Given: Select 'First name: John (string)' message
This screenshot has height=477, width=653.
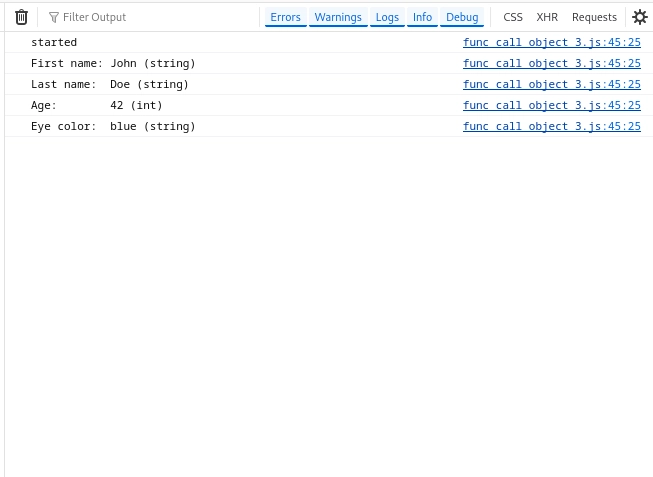Looking at the screenshot, I should pyautogui.click(x=113, y=63).
